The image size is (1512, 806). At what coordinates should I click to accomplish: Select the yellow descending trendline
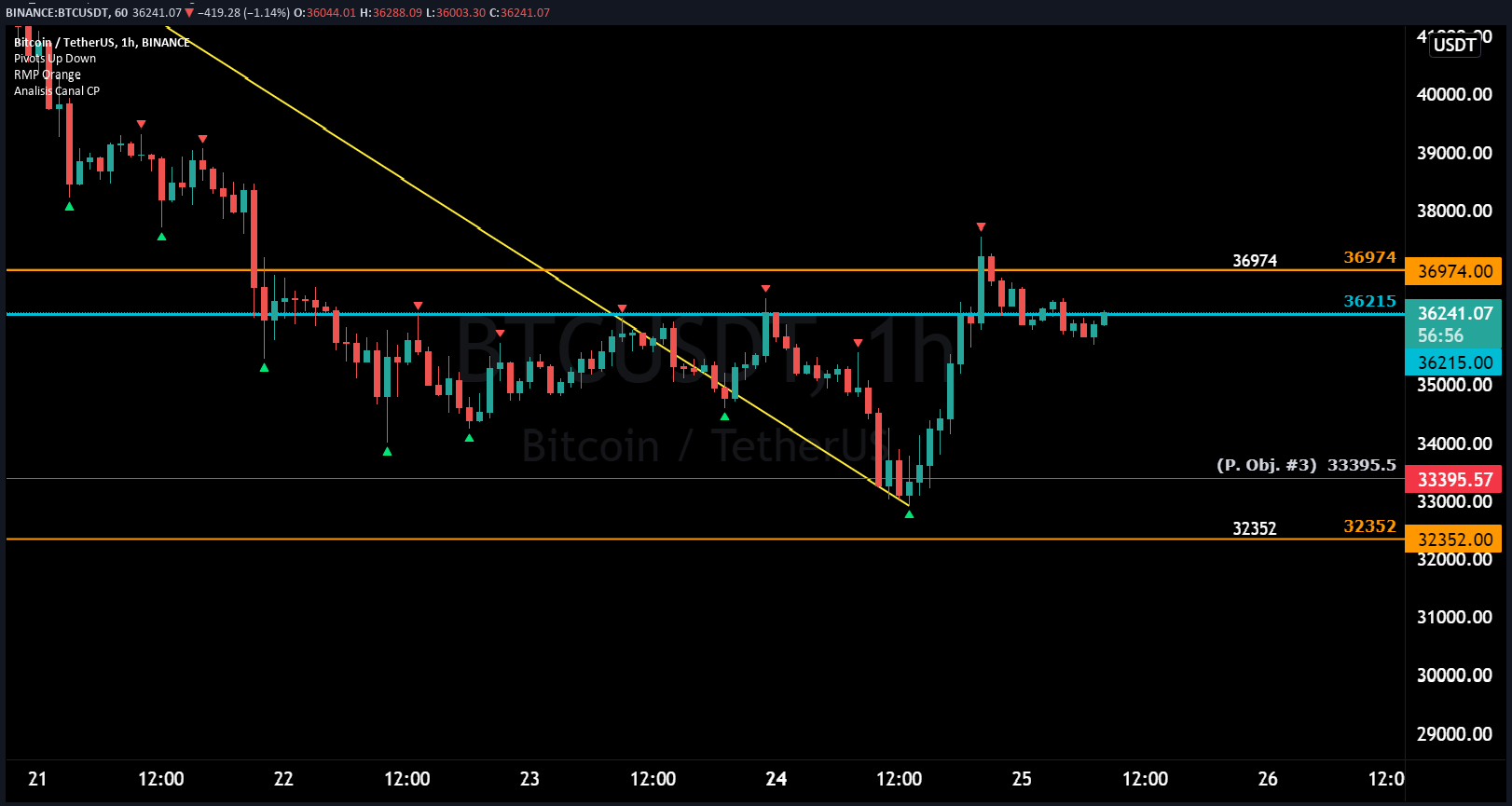[401, 177]
